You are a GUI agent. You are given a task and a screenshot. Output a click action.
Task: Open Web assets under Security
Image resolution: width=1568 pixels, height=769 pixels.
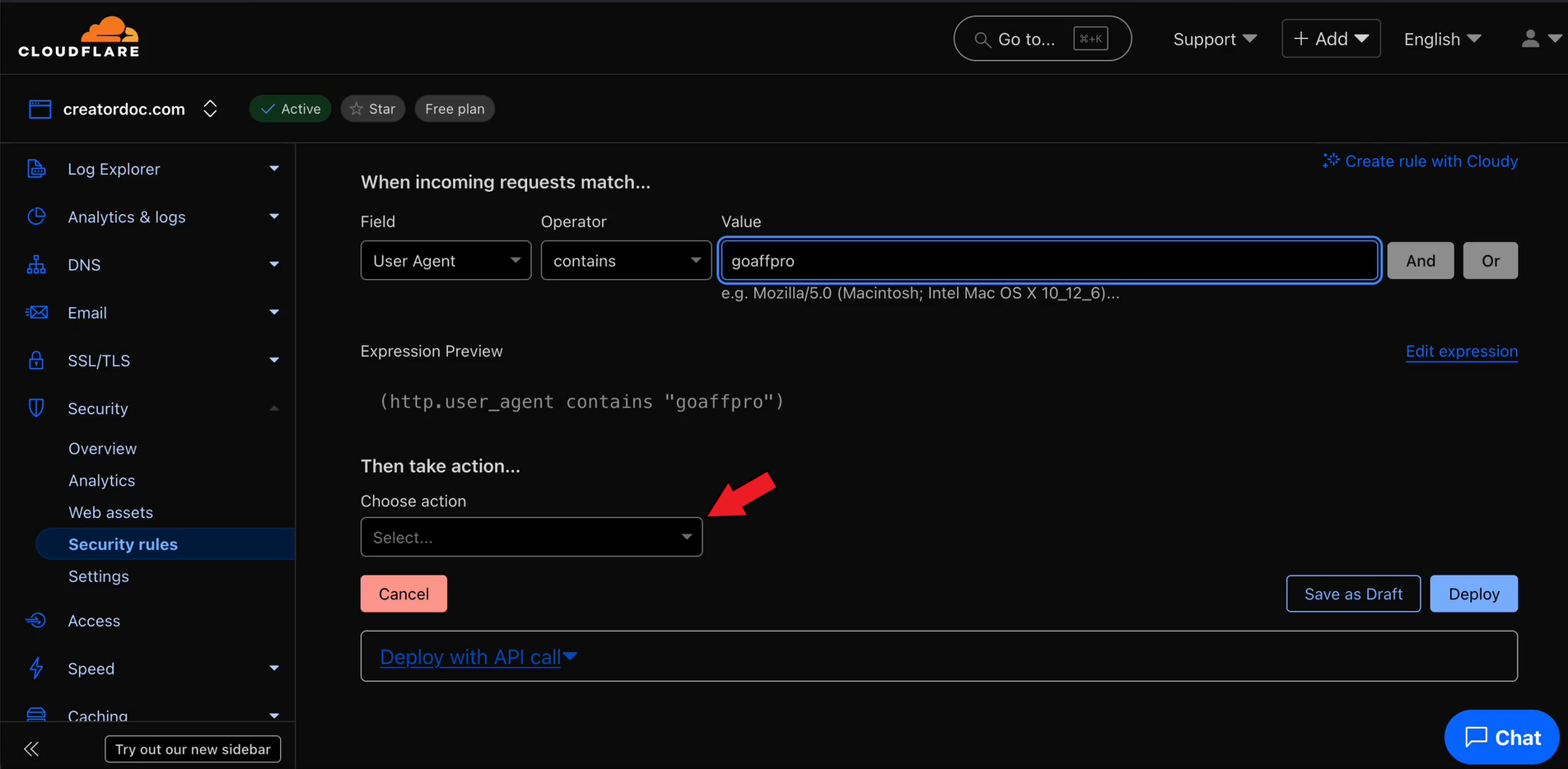(110, 513)
